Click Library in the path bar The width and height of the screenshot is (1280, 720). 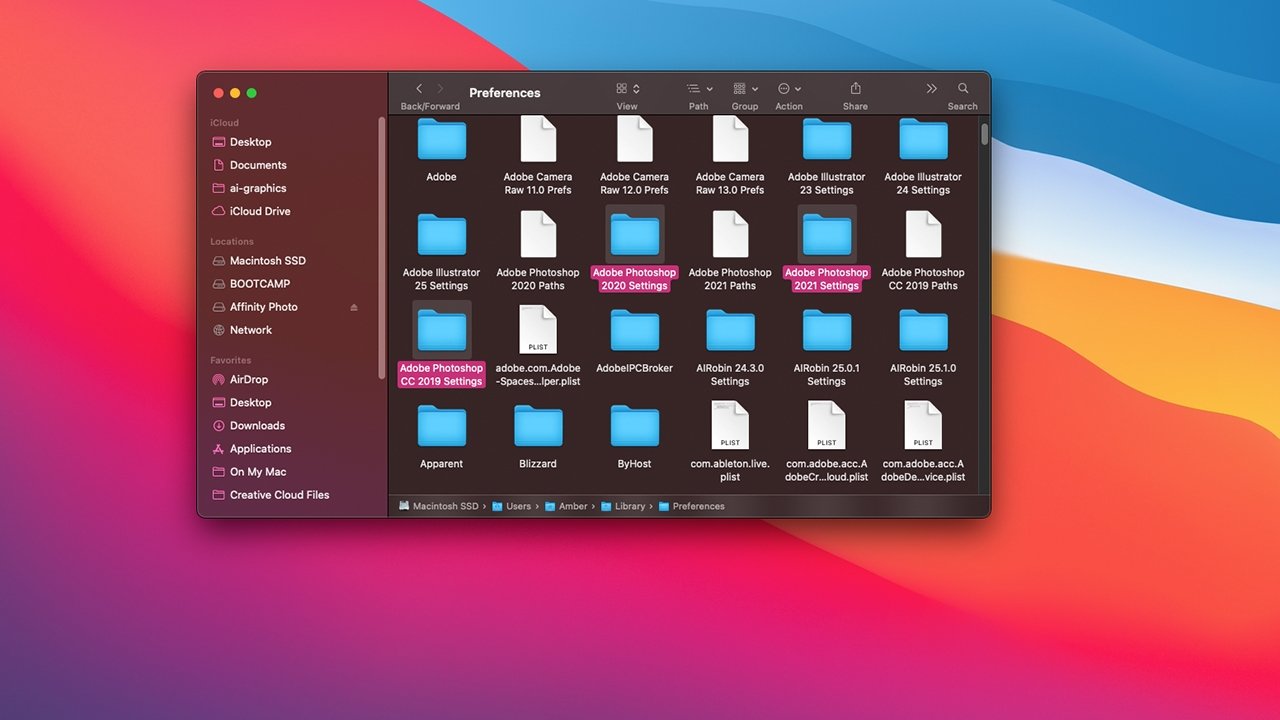[x=629, y=506]
